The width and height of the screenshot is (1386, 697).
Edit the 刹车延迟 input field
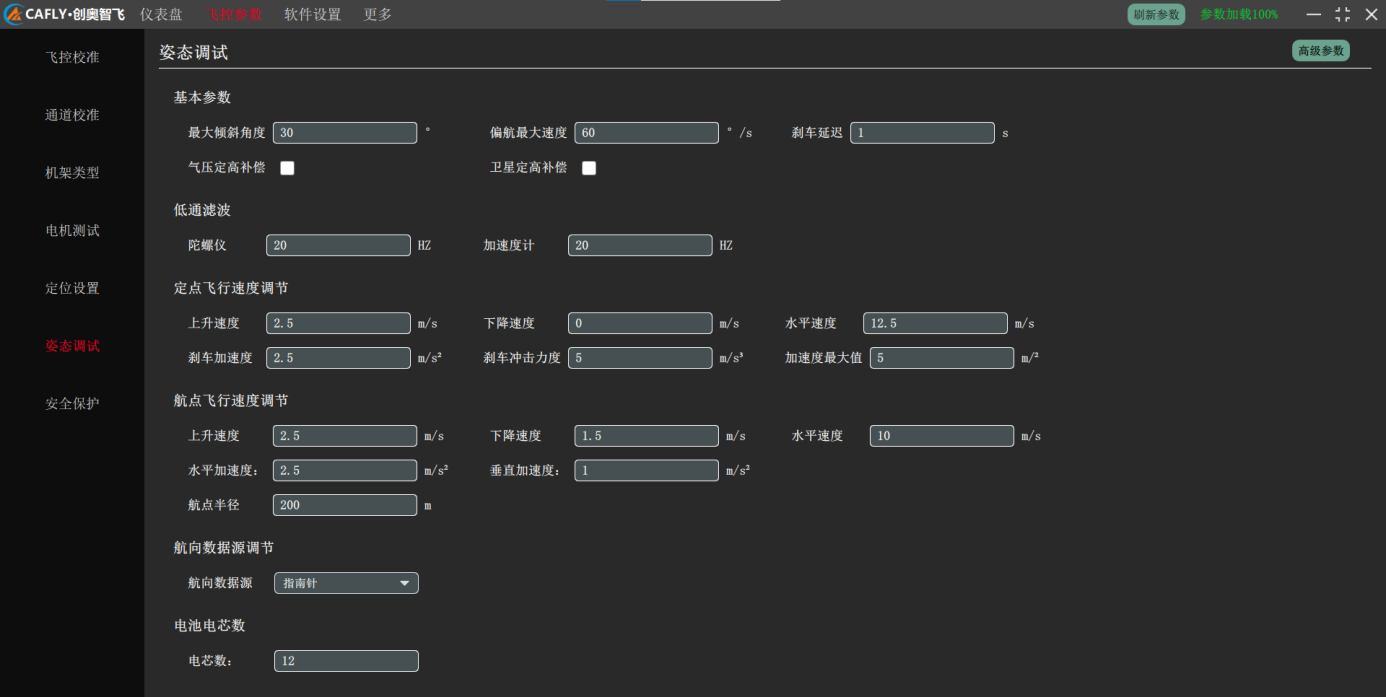[922, 133]
